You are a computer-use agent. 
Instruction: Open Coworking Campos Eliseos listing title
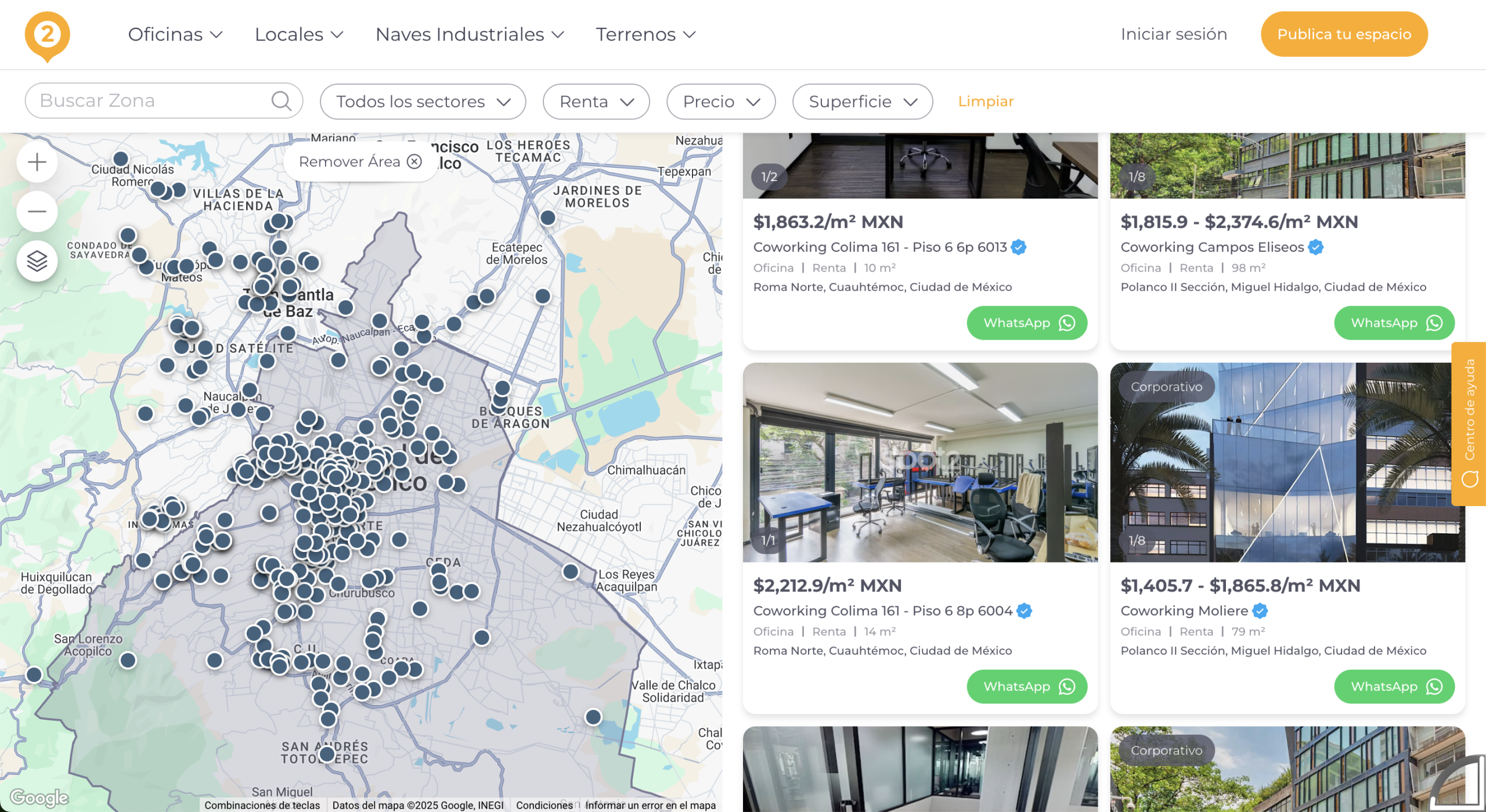pyautogui.click(x=1212, y=247)
